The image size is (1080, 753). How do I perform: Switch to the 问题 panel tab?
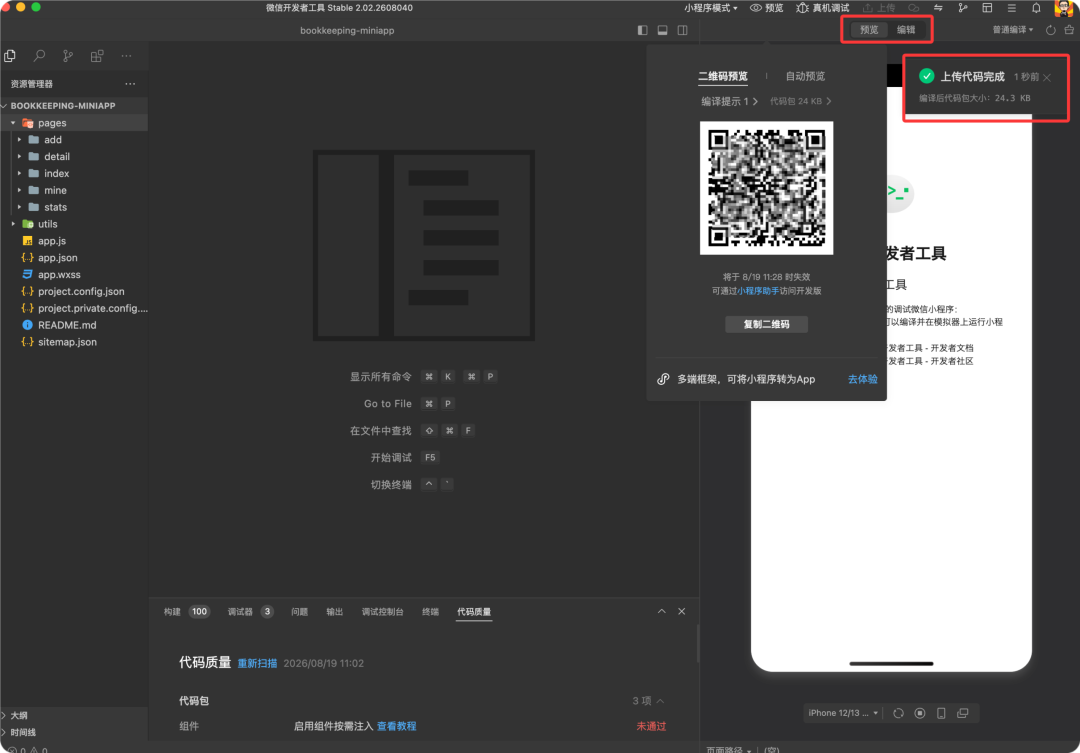(x=299, y=612)
